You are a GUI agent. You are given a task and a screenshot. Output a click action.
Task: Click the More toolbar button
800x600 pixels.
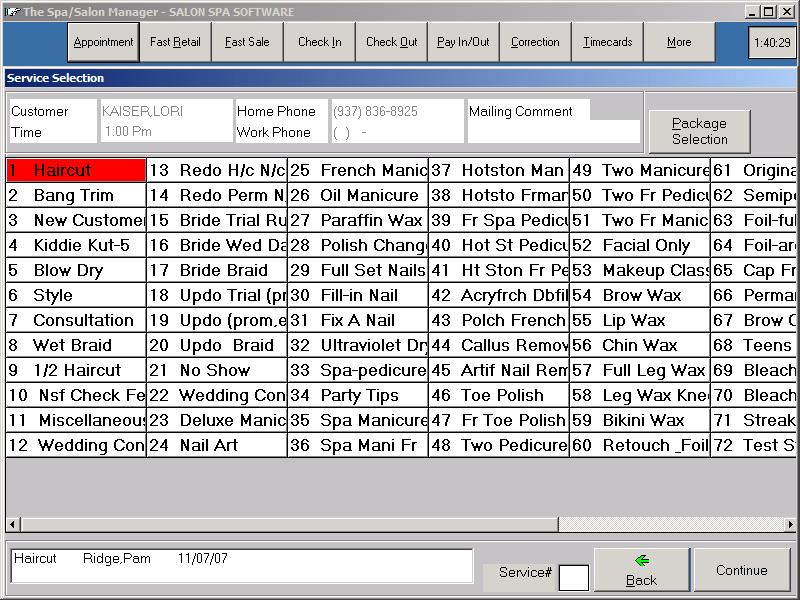tap(679, 43)
